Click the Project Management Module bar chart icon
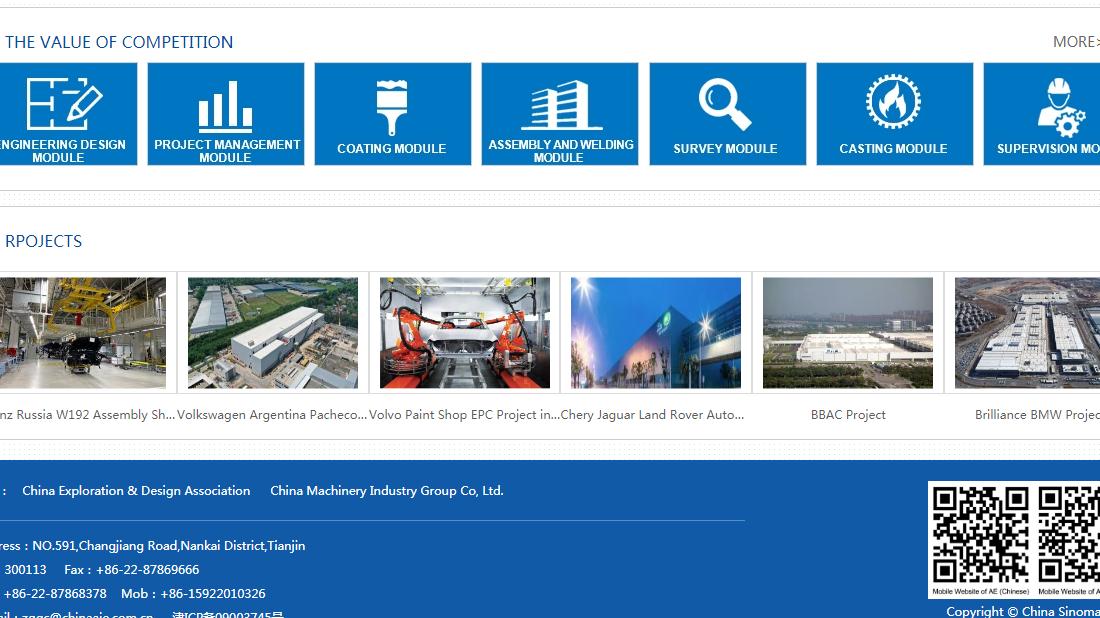The height and width of the screenshot is (618, 1100). pos(225,106)
